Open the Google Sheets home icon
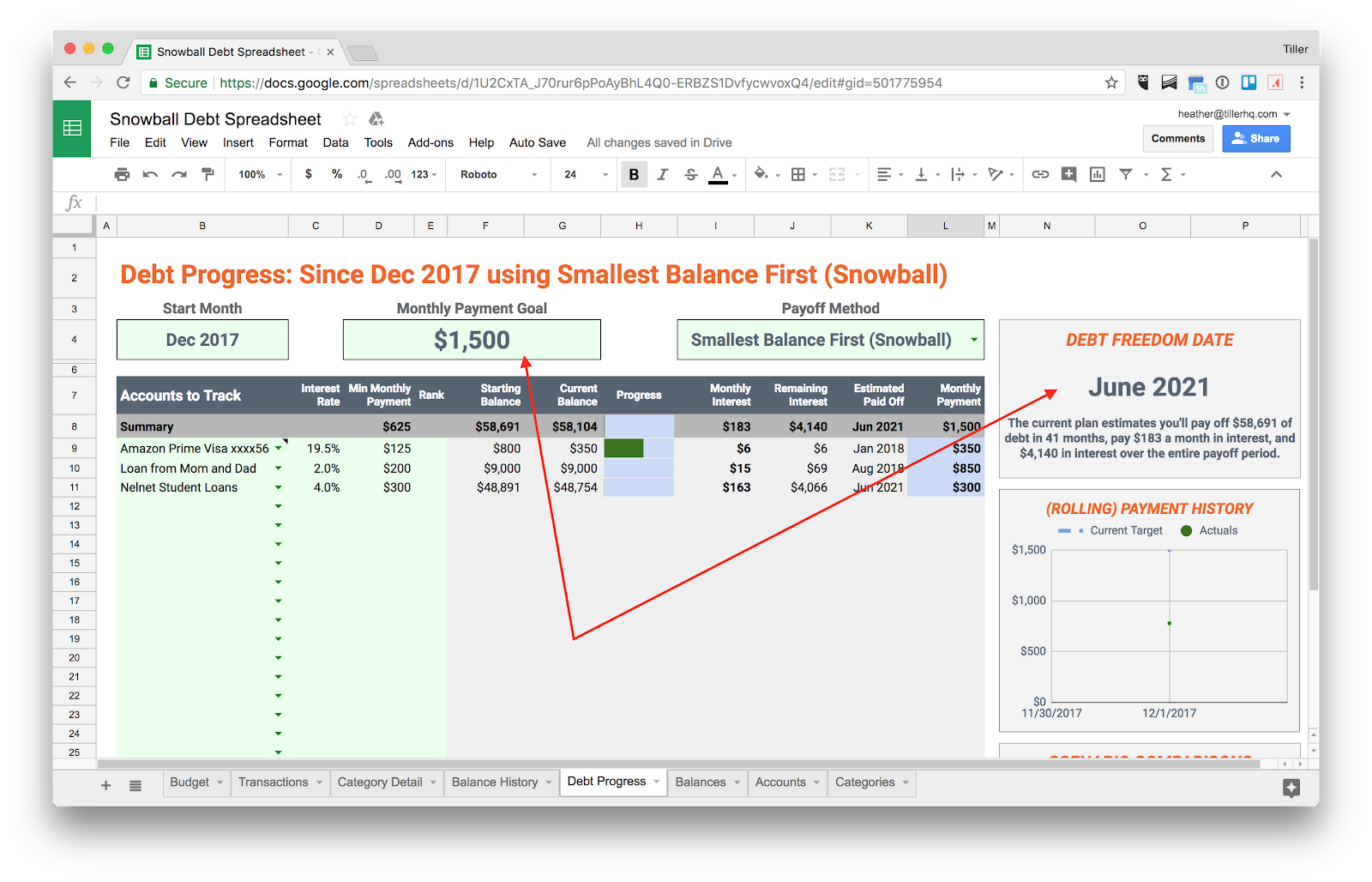 point(72,129)
